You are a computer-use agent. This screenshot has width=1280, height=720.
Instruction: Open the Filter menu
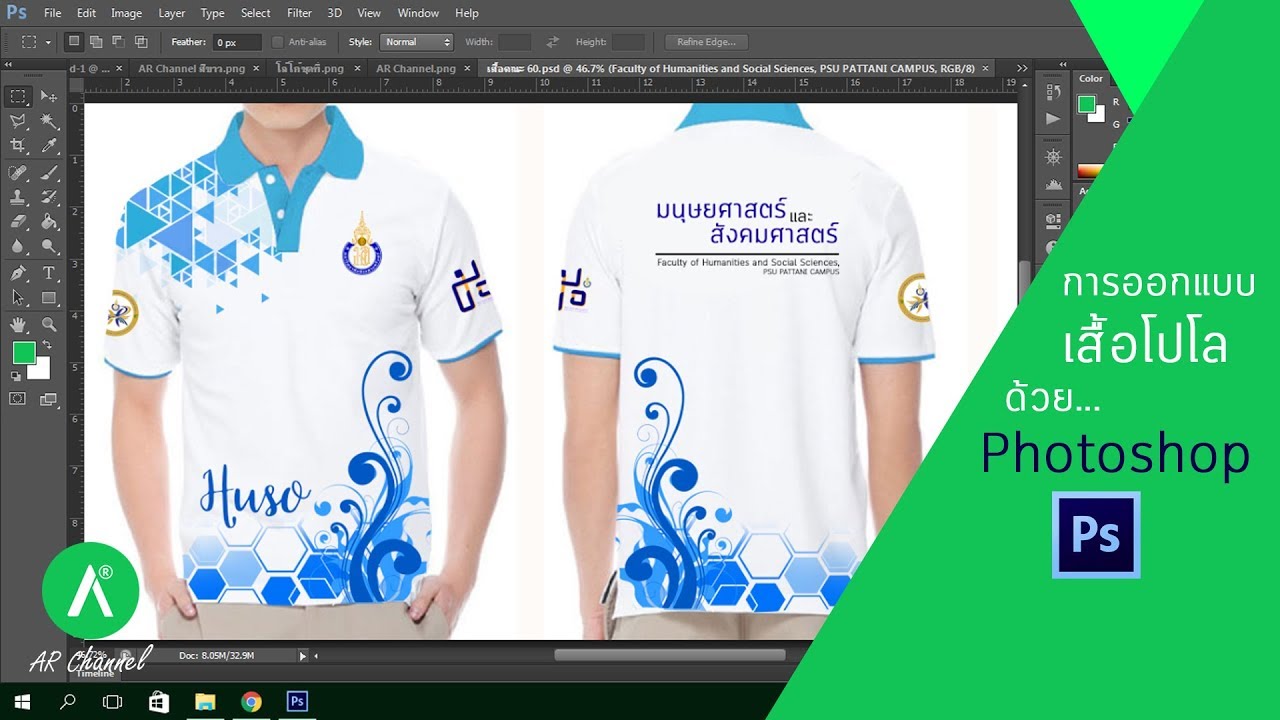(299, 13)
